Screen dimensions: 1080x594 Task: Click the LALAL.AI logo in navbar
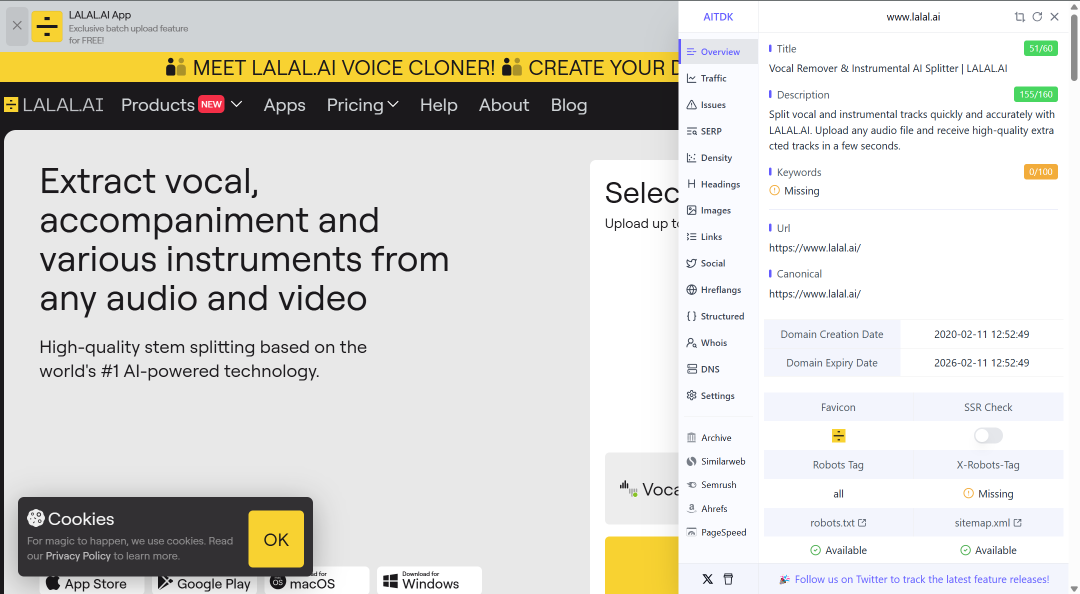(53, 105)
